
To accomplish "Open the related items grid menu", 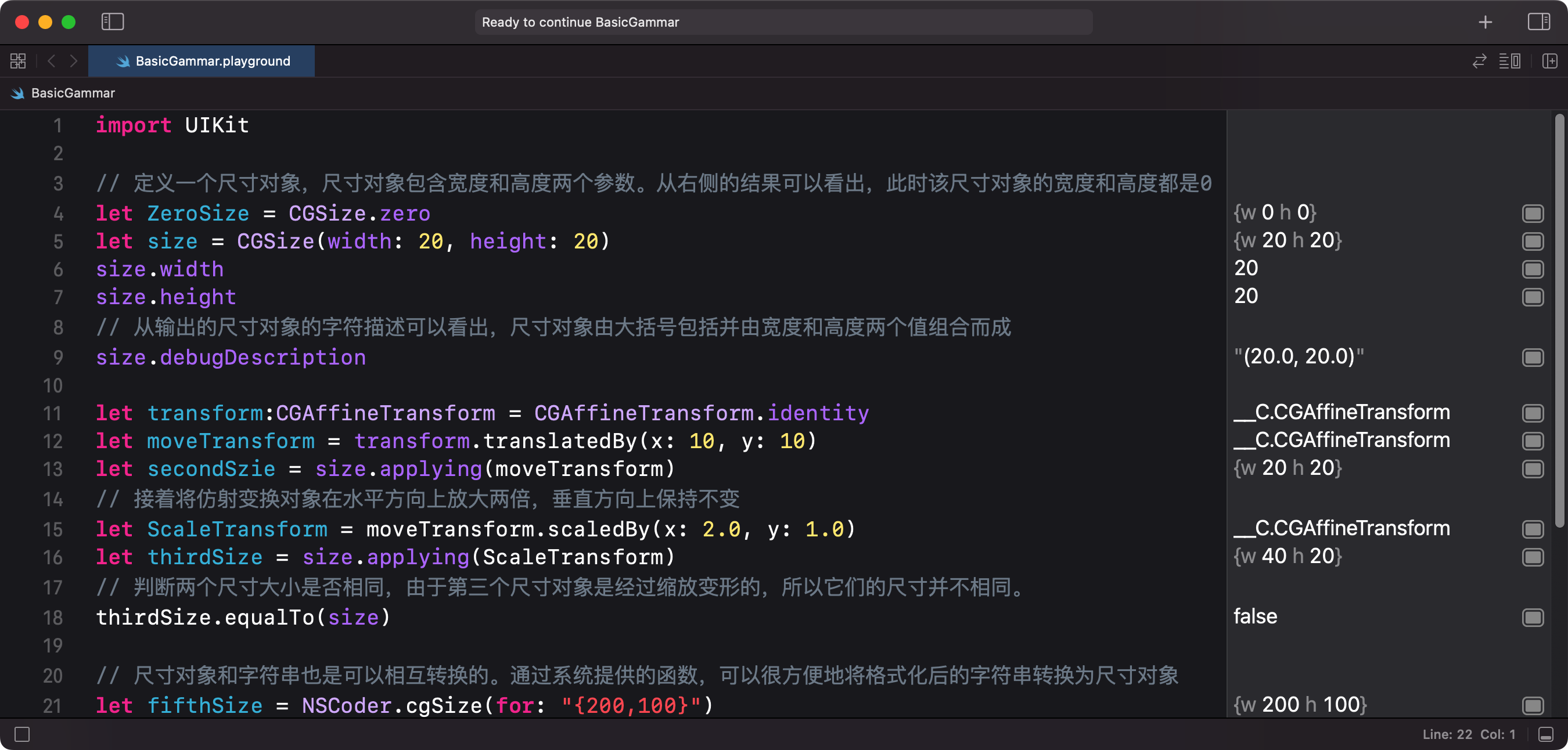I will coord(18,61).
